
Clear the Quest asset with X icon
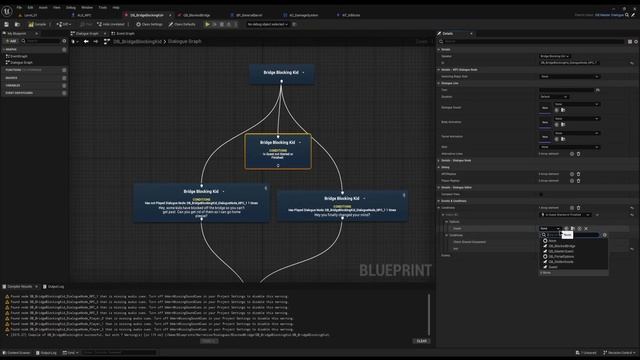tap(586, 229)
